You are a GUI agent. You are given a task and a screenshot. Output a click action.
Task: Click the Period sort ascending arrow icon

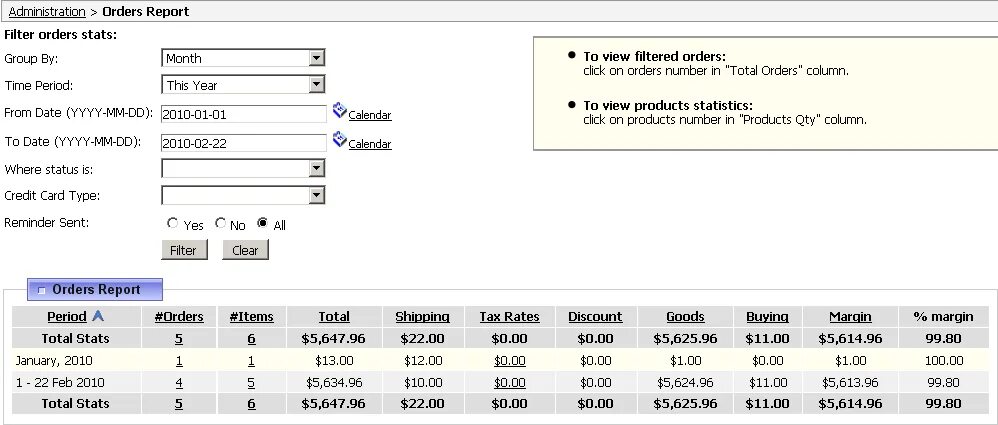click(x=98, y=316)
